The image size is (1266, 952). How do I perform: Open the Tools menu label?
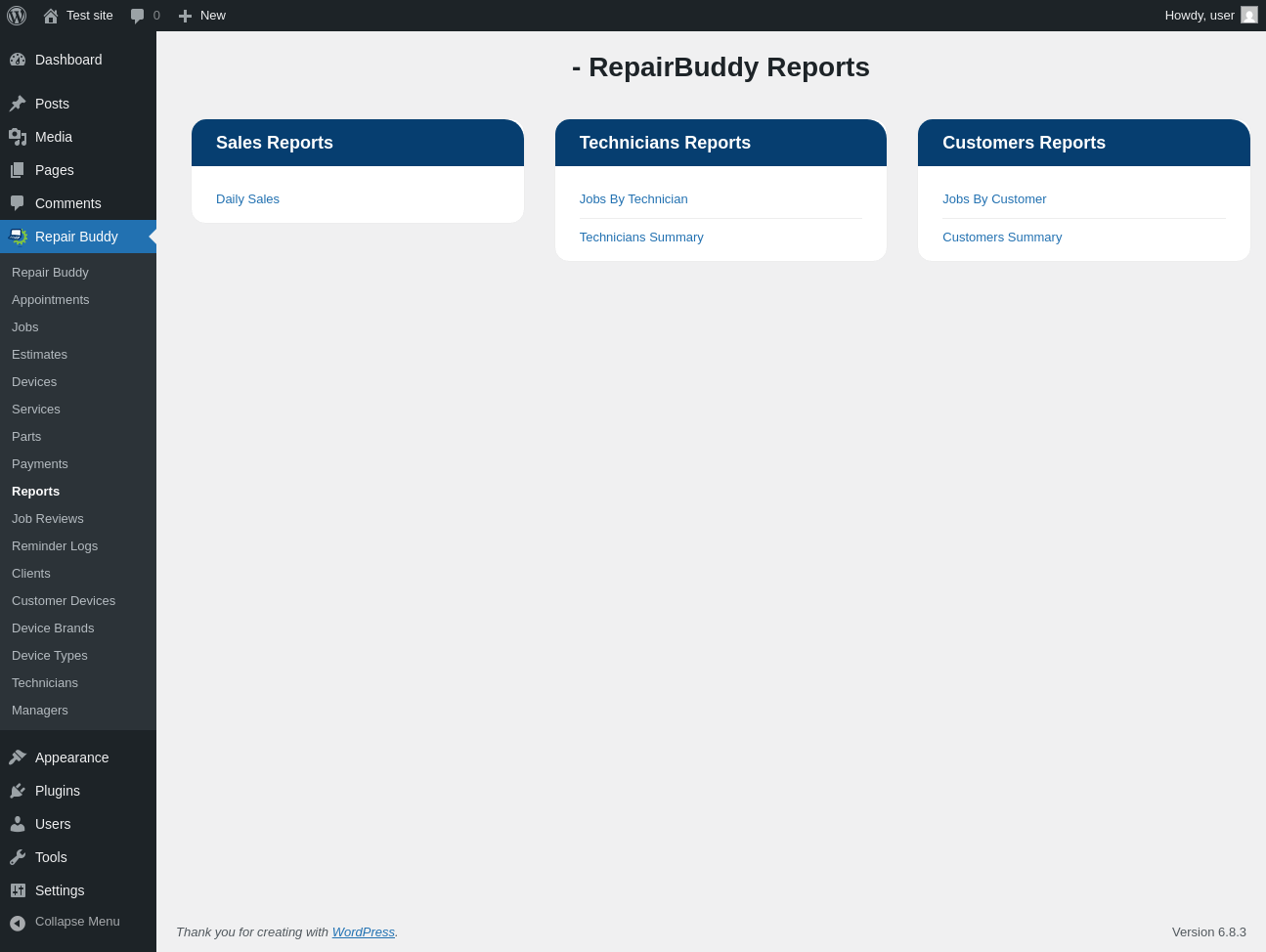click(51, 857)
